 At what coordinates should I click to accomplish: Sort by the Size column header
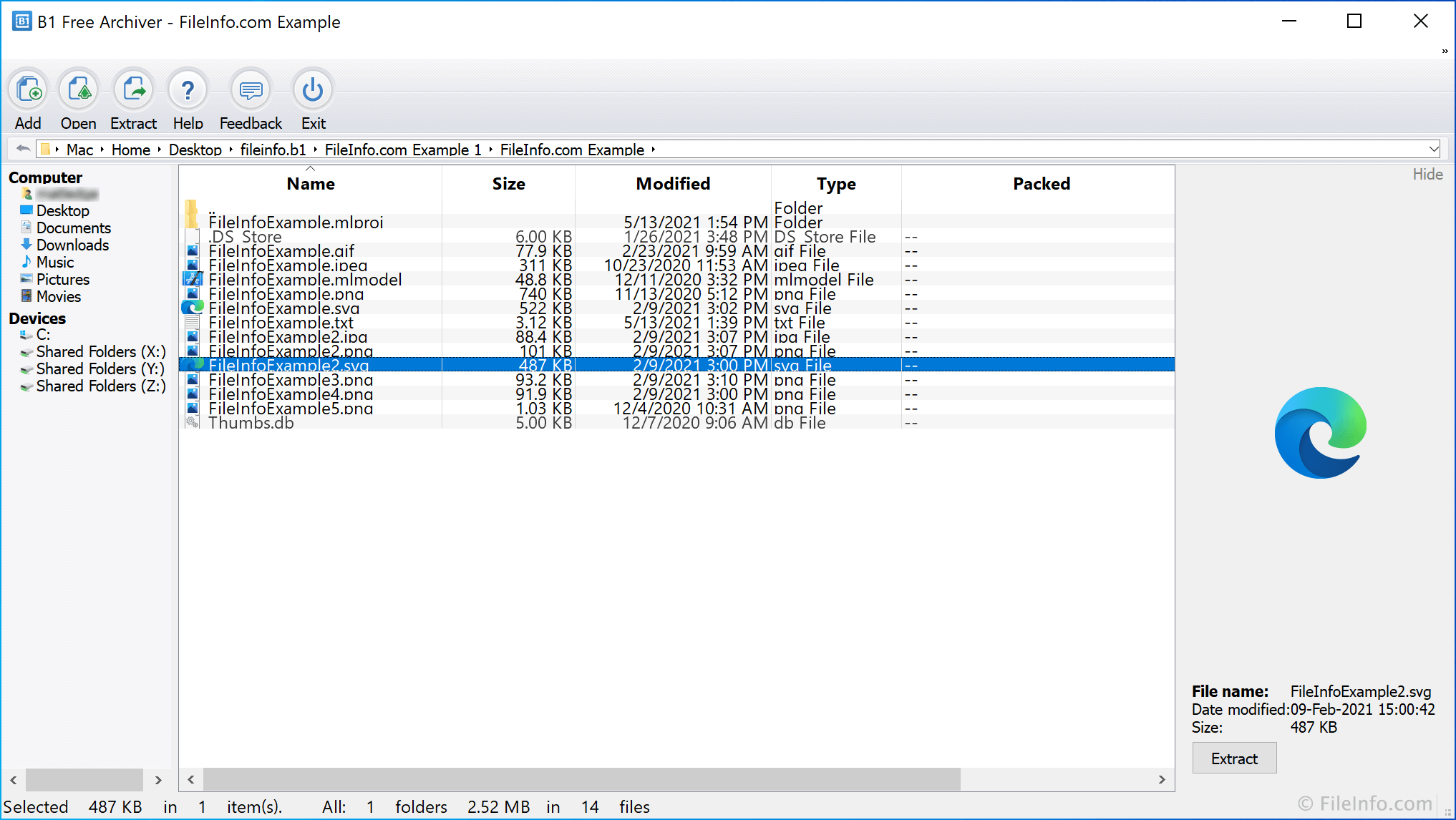point(509,184)
